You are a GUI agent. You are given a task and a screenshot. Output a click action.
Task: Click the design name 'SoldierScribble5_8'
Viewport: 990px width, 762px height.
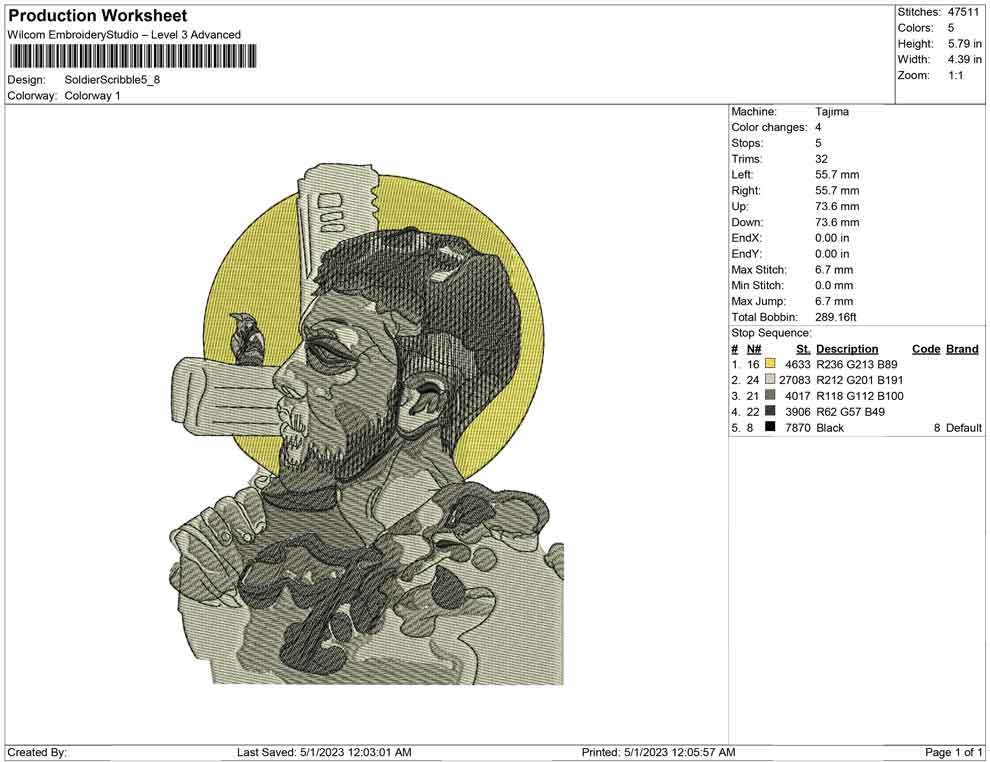point(112,80)
